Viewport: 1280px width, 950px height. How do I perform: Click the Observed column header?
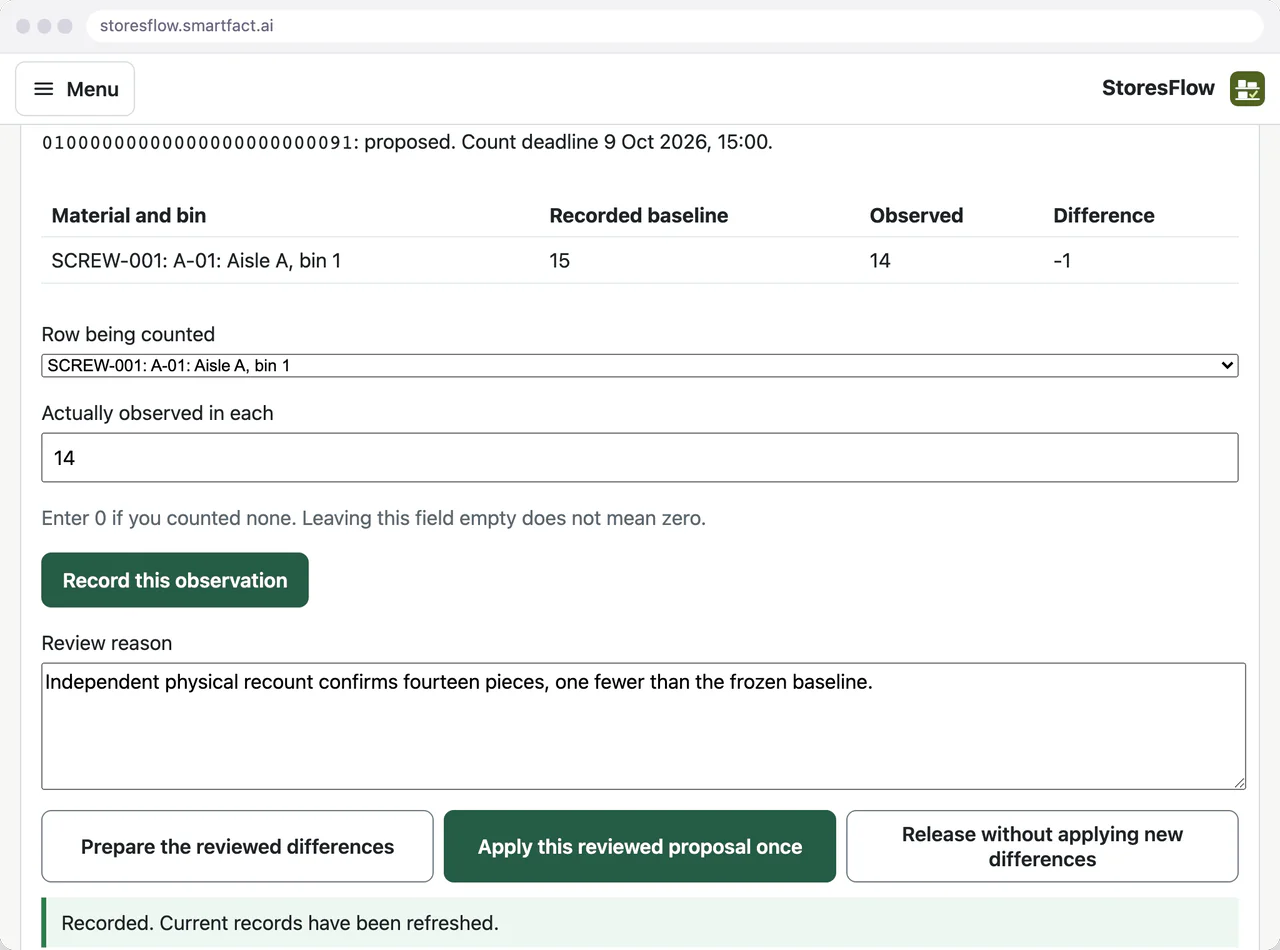[916, 215]
